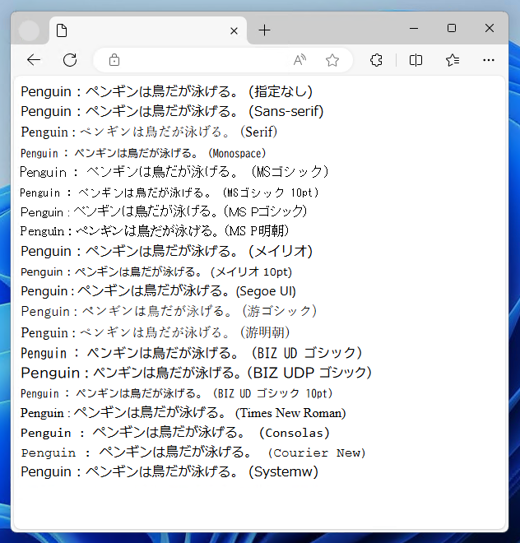Click the line labeled (BIZ UDP ゴシック)

pyautogui.click(x=196, y=373)
